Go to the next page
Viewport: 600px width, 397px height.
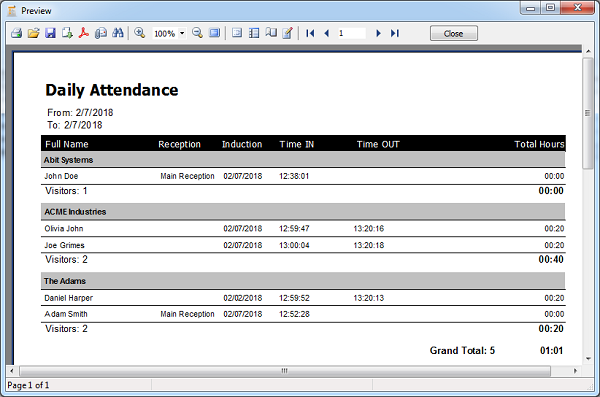point(378,33)
